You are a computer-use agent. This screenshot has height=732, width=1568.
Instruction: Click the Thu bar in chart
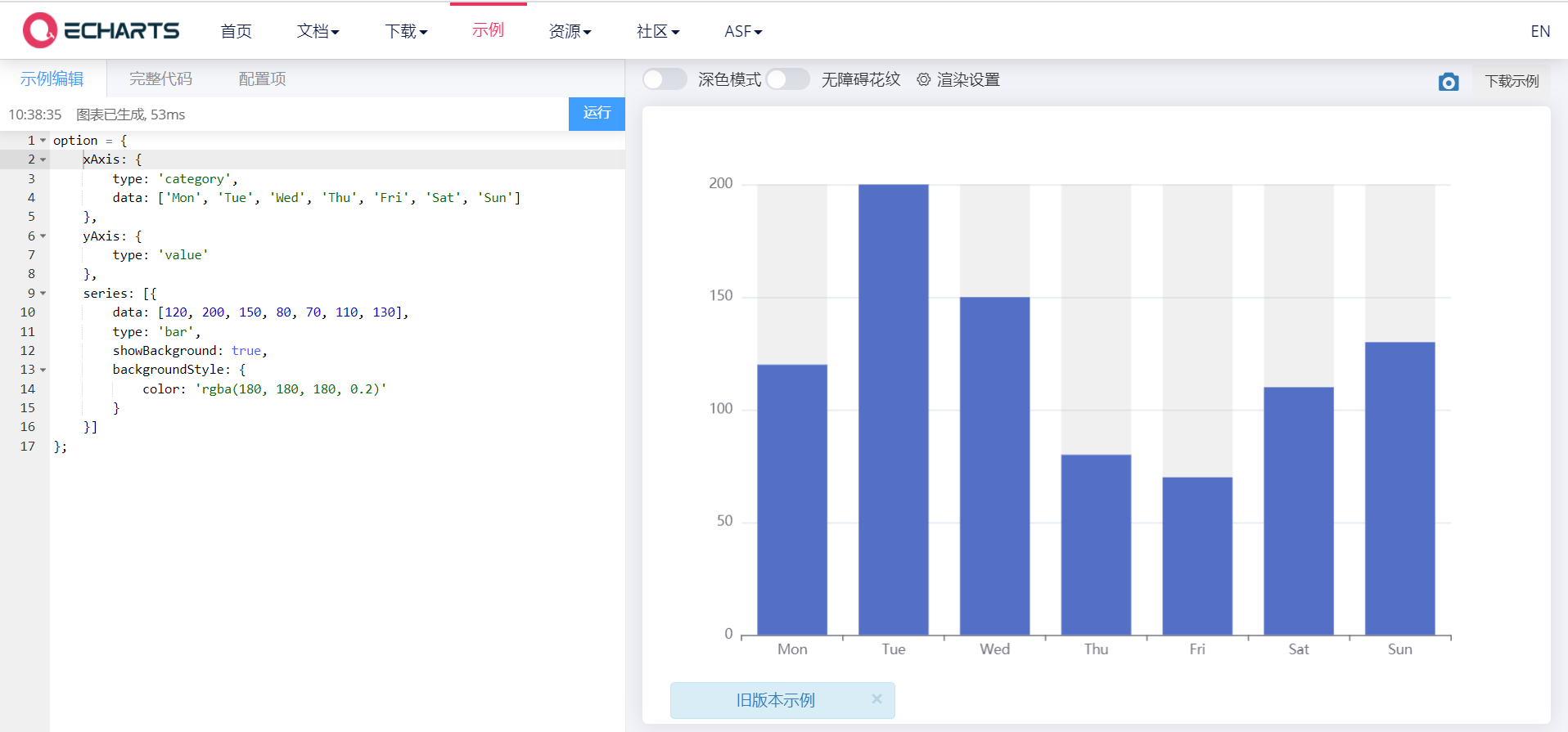[1097, 545]
